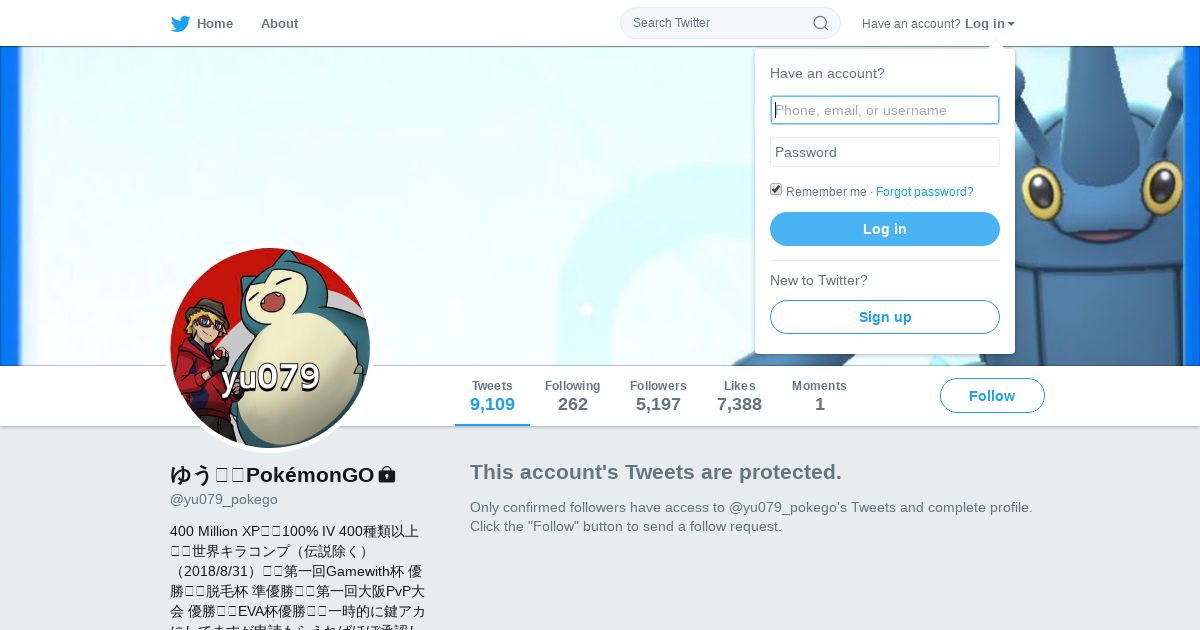Click the protected account lock icon
Image resolution: width=1200 pixels, height=630 pixels.
387,475
